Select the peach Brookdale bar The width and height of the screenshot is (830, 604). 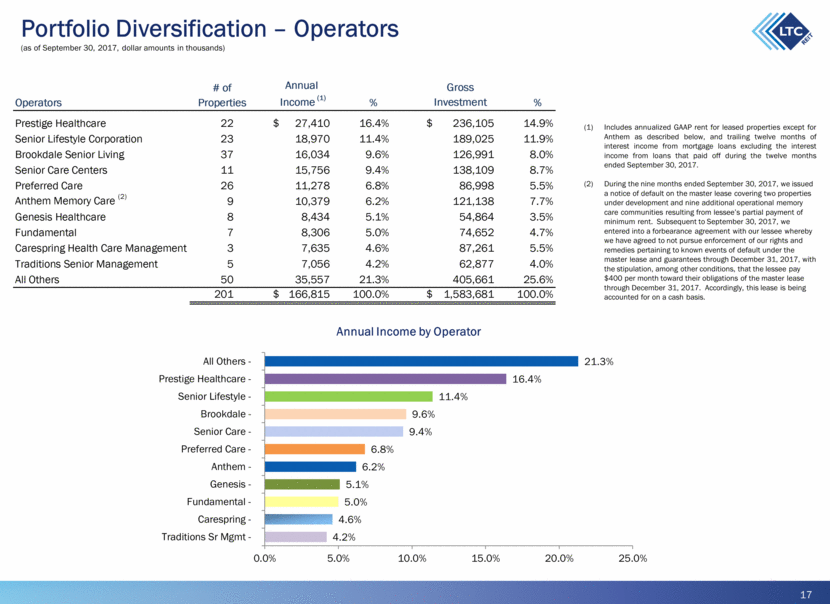[336, 414]
